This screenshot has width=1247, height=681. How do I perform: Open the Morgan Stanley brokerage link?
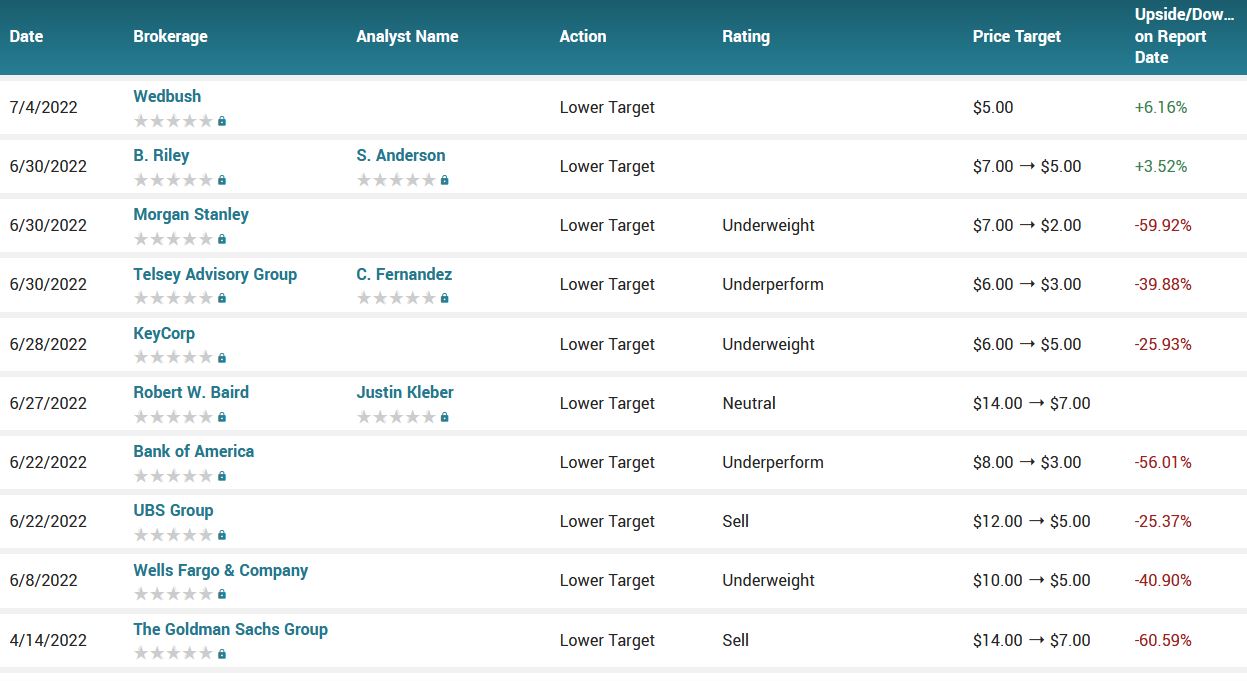(191, 214)
